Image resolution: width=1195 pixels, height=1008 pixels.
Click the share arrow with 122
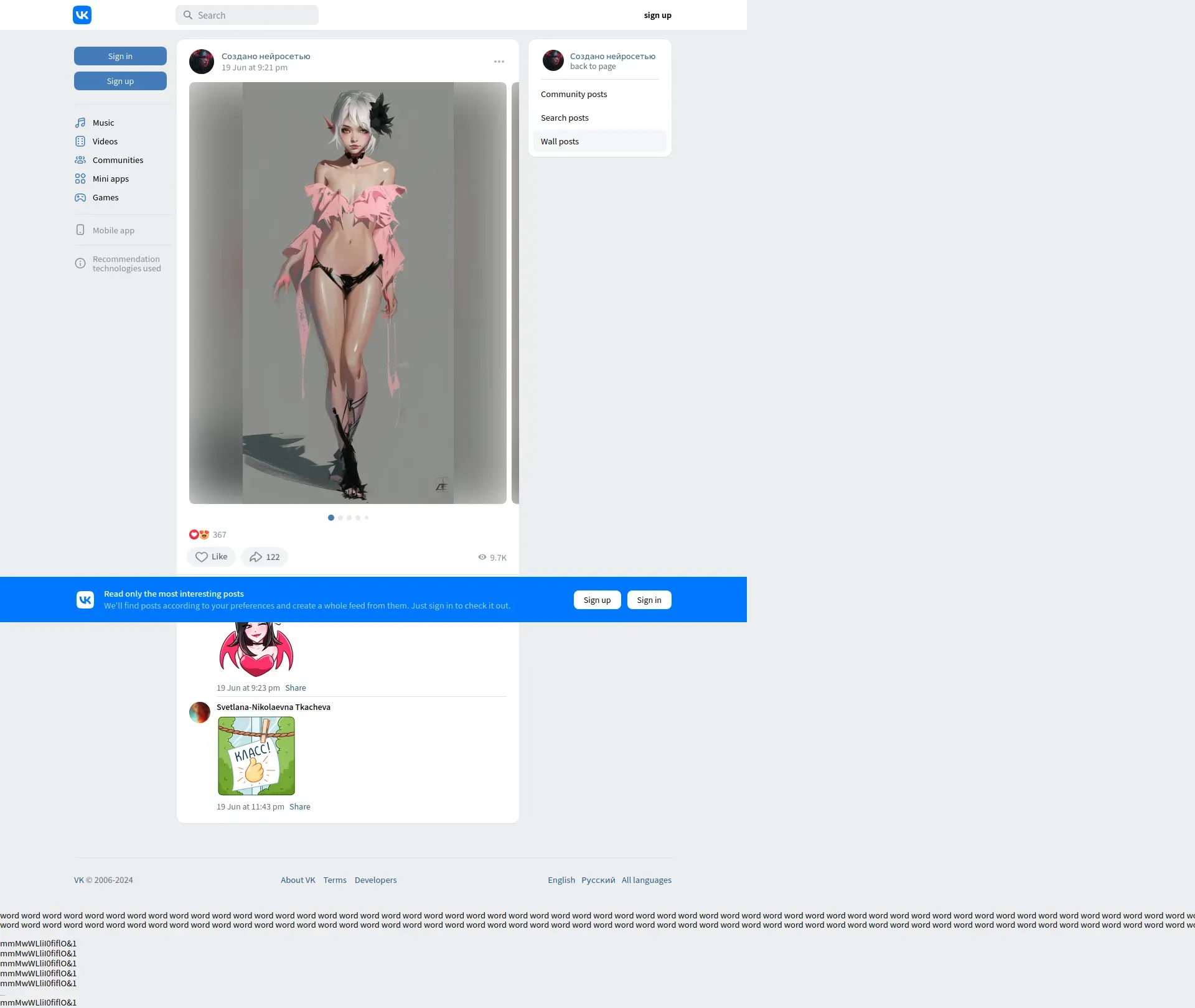click(265, 557)
